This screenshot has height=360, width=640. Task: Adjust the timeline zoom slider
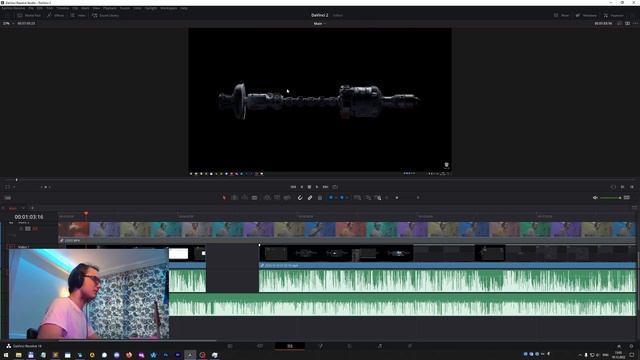[402, 198]
